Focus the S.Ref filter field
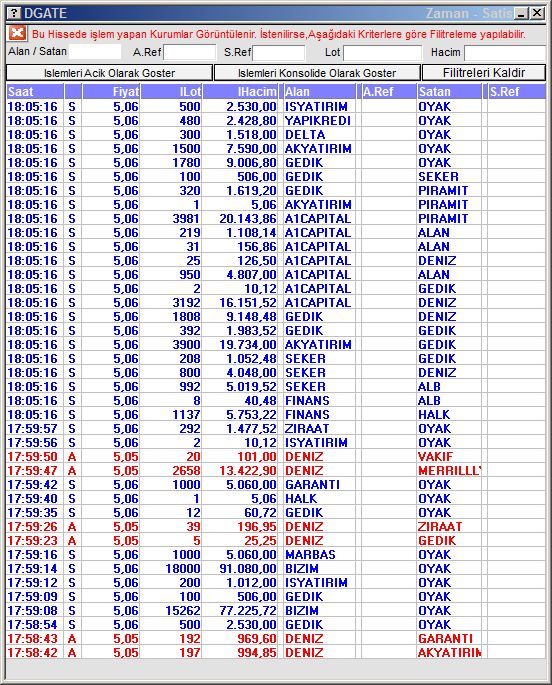 [279, 53]
